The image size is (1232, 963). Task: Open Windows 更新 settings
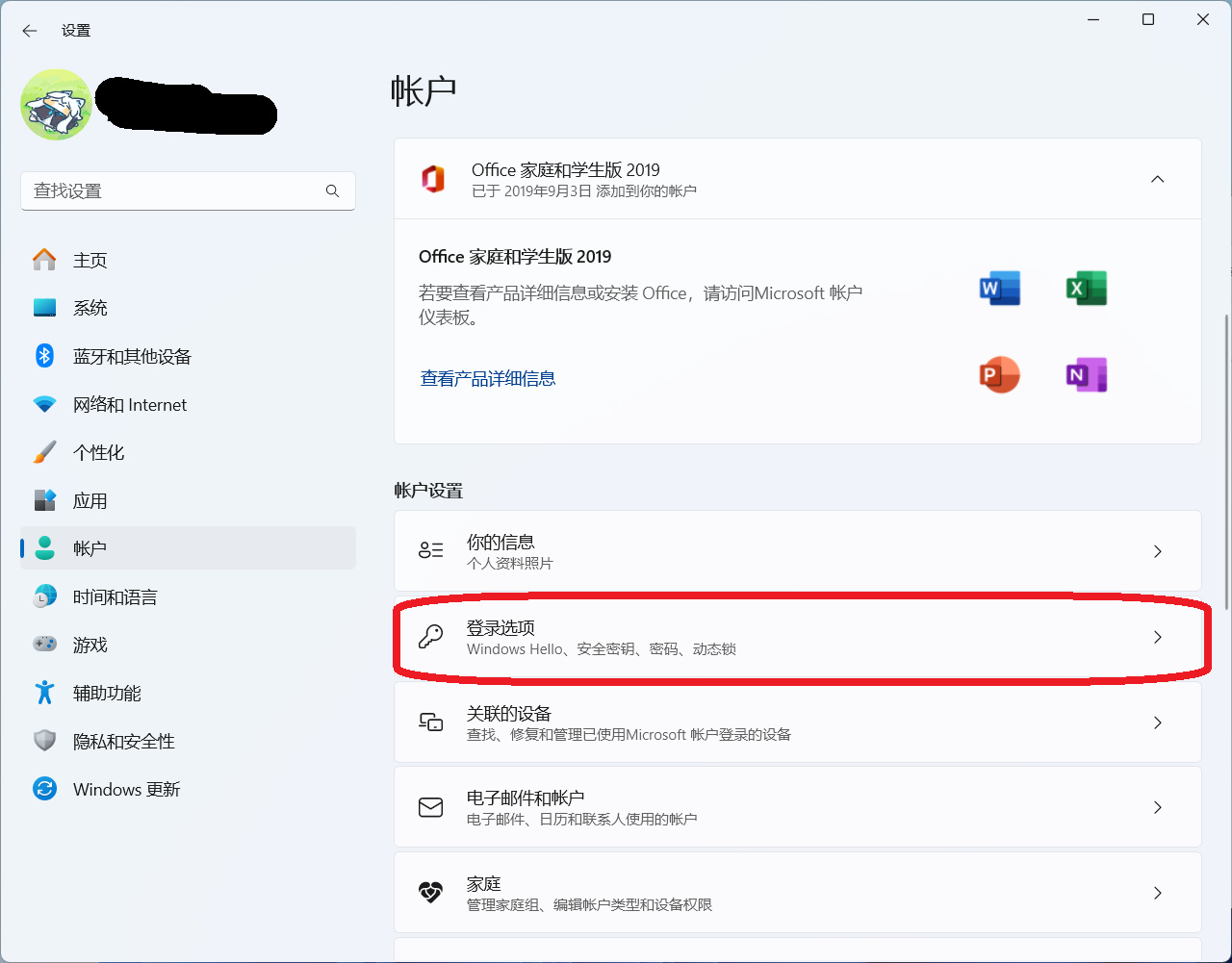pos(188,789)
